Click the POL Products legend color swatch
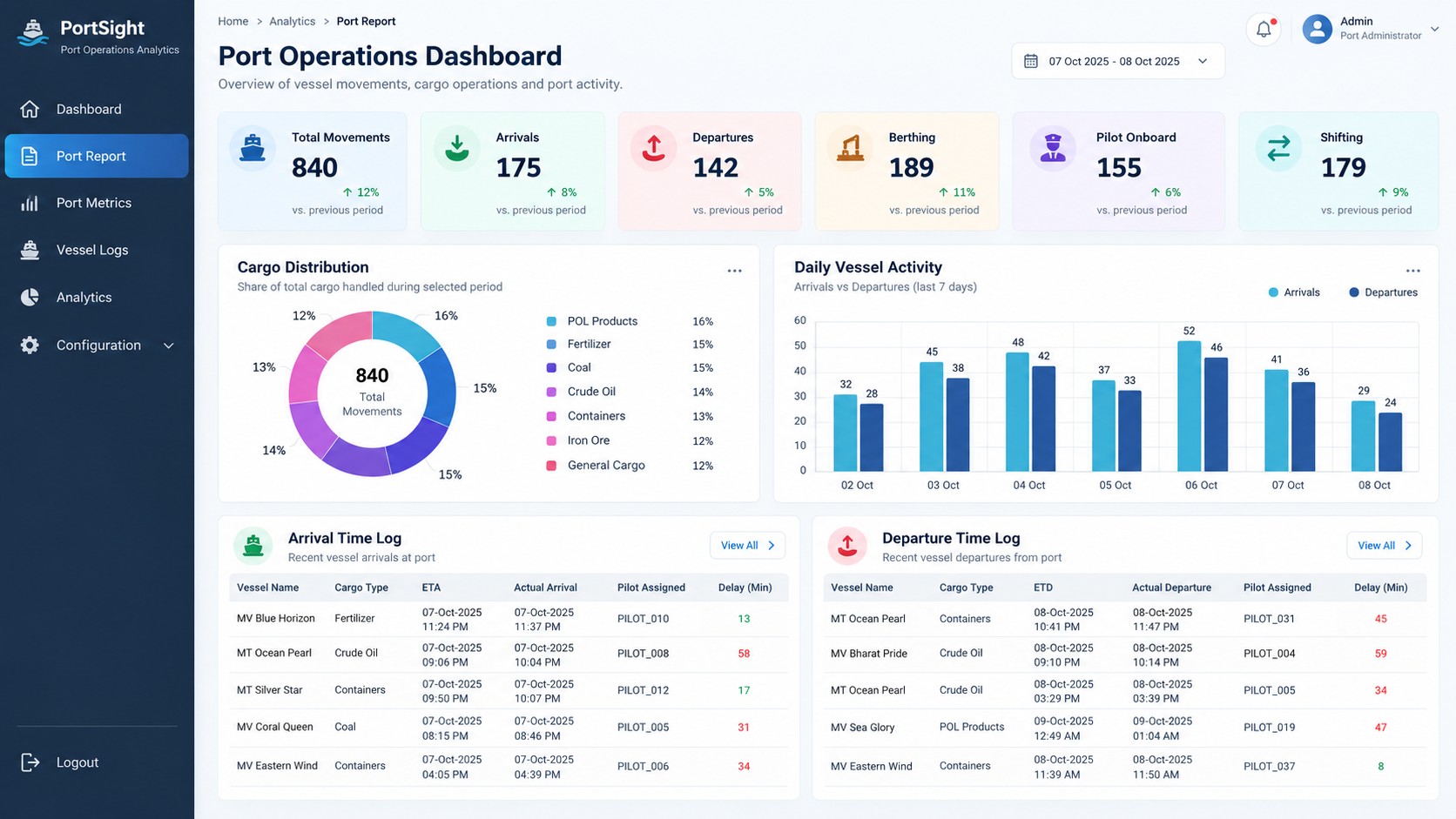This screenshot has width=1456, height=819. 551,321
